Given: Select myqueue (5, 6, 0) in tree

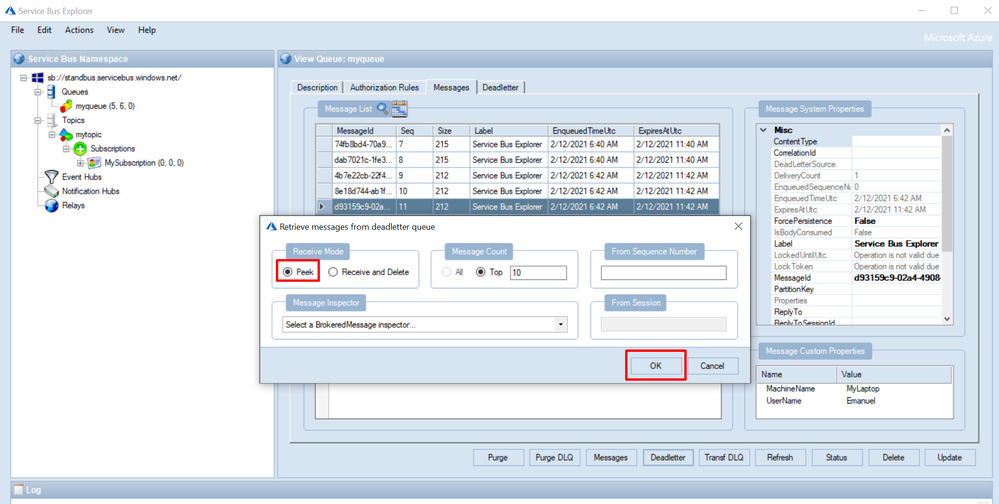Looking at the screenshot, I should tap(105, 106).
